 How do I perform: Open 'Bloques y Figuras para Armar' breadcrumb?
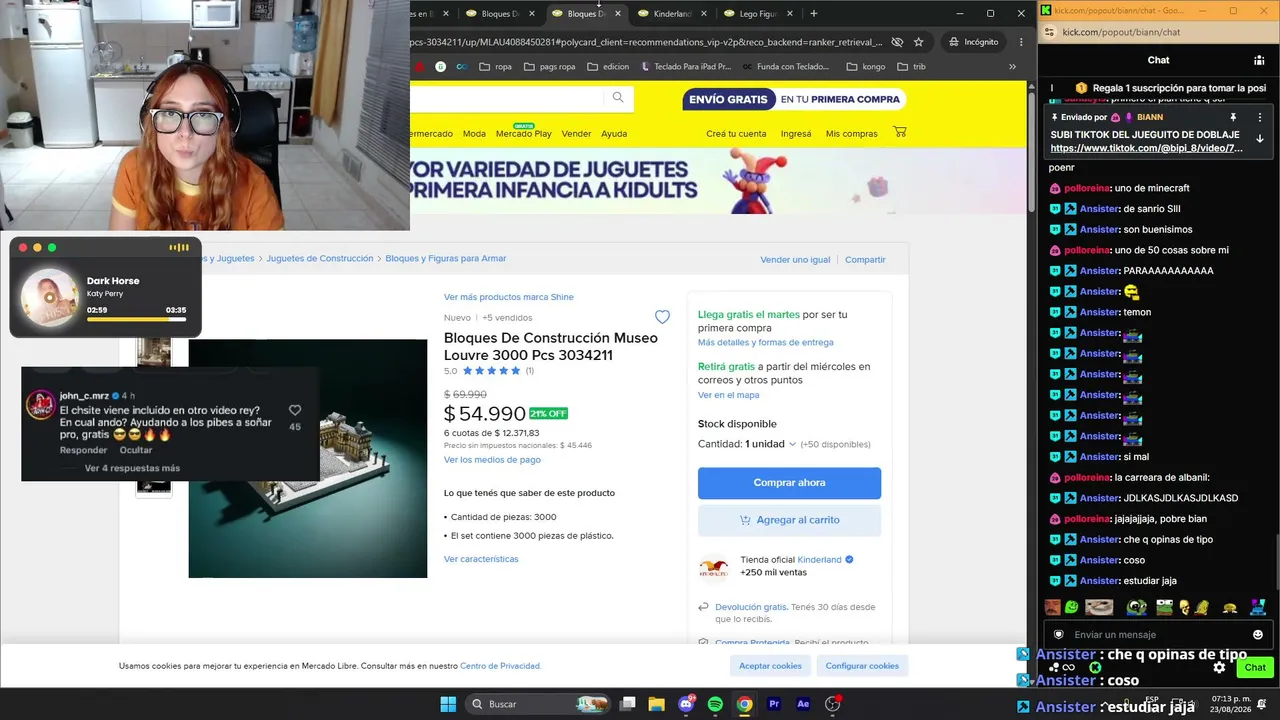(x=446, y=259)
